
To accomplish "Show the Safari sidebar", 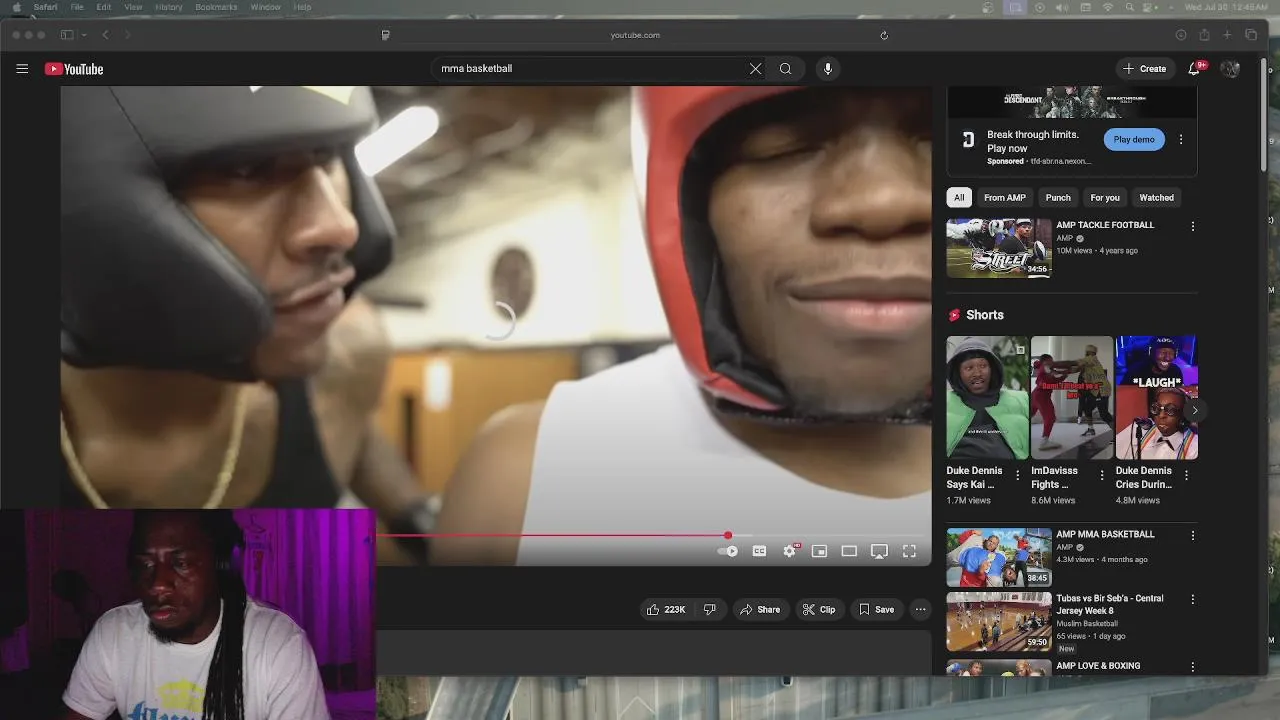I will pyautogui.click(x=67, y=35).
